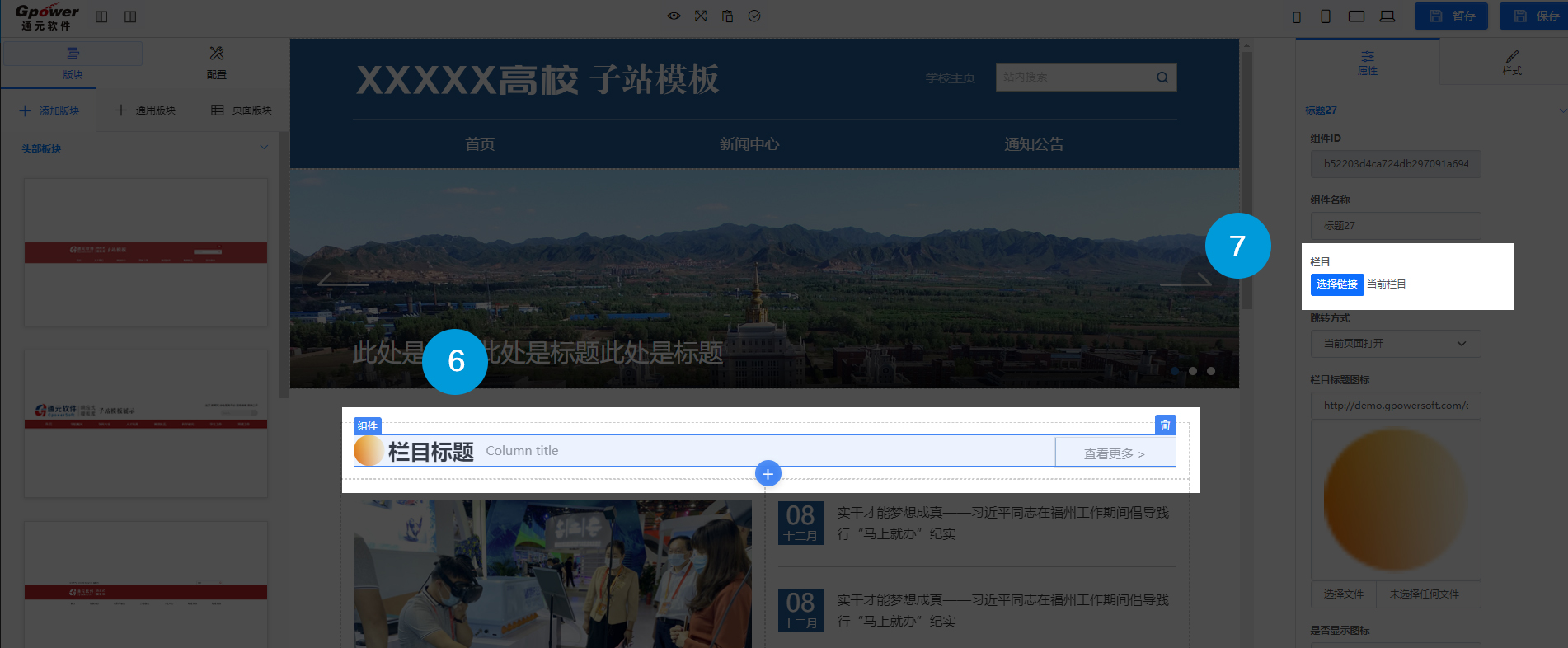Switch to landscape tablet preview
1568x648 pixels.
(x=1356, y=16)
